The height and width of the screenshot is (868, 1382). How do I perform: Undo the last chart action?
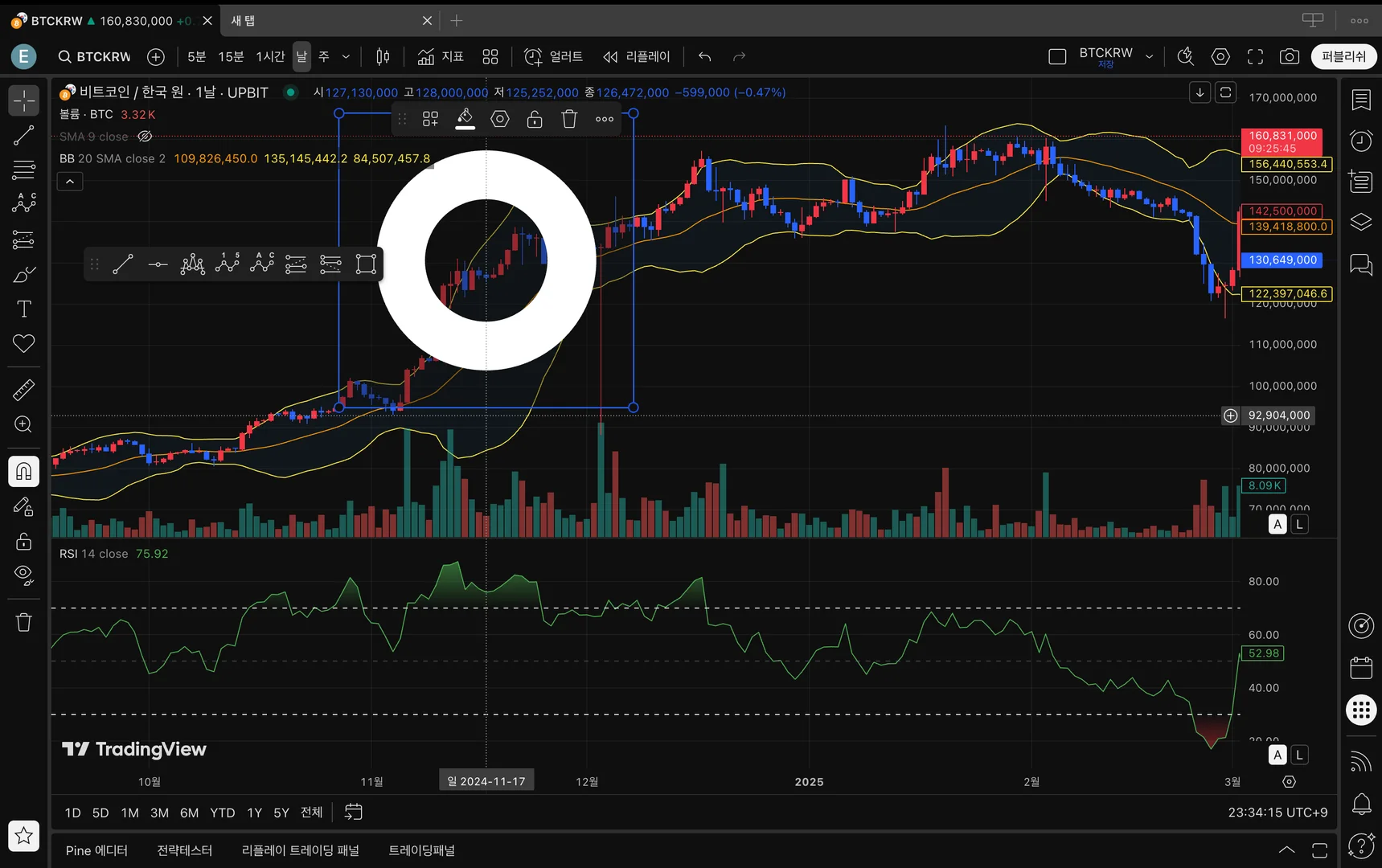(705, 56)
